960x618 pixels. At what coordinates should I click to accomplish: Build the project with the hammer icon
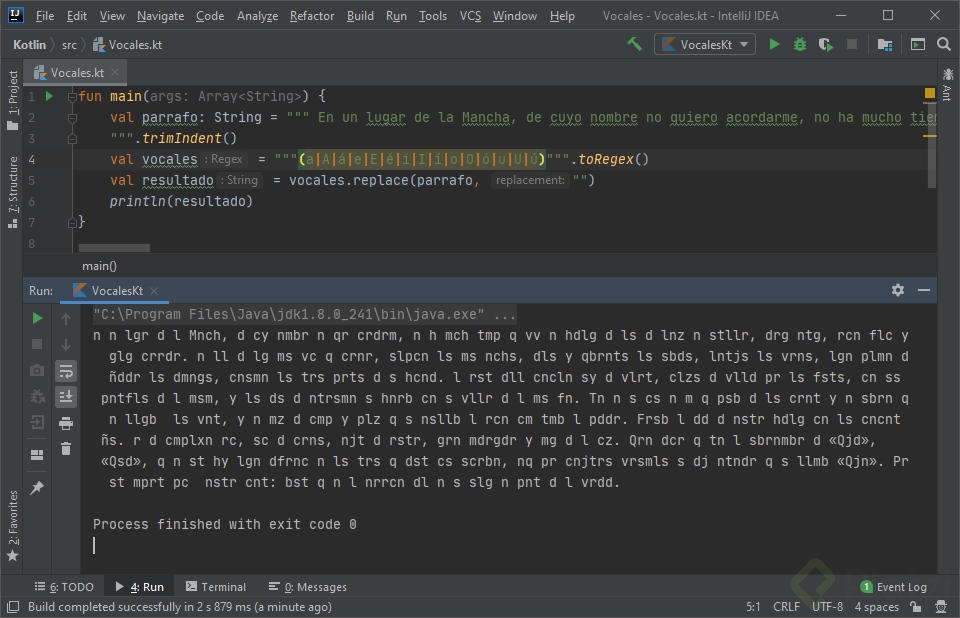634,44
